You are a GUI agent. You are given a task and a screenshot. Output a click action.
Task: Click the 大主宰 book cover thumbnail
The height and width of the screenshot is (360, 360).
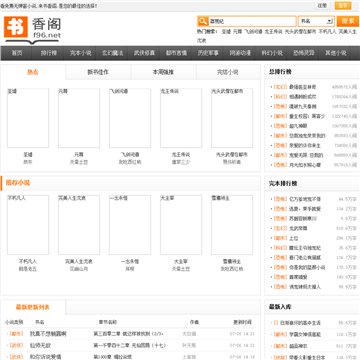pos(181,225)
